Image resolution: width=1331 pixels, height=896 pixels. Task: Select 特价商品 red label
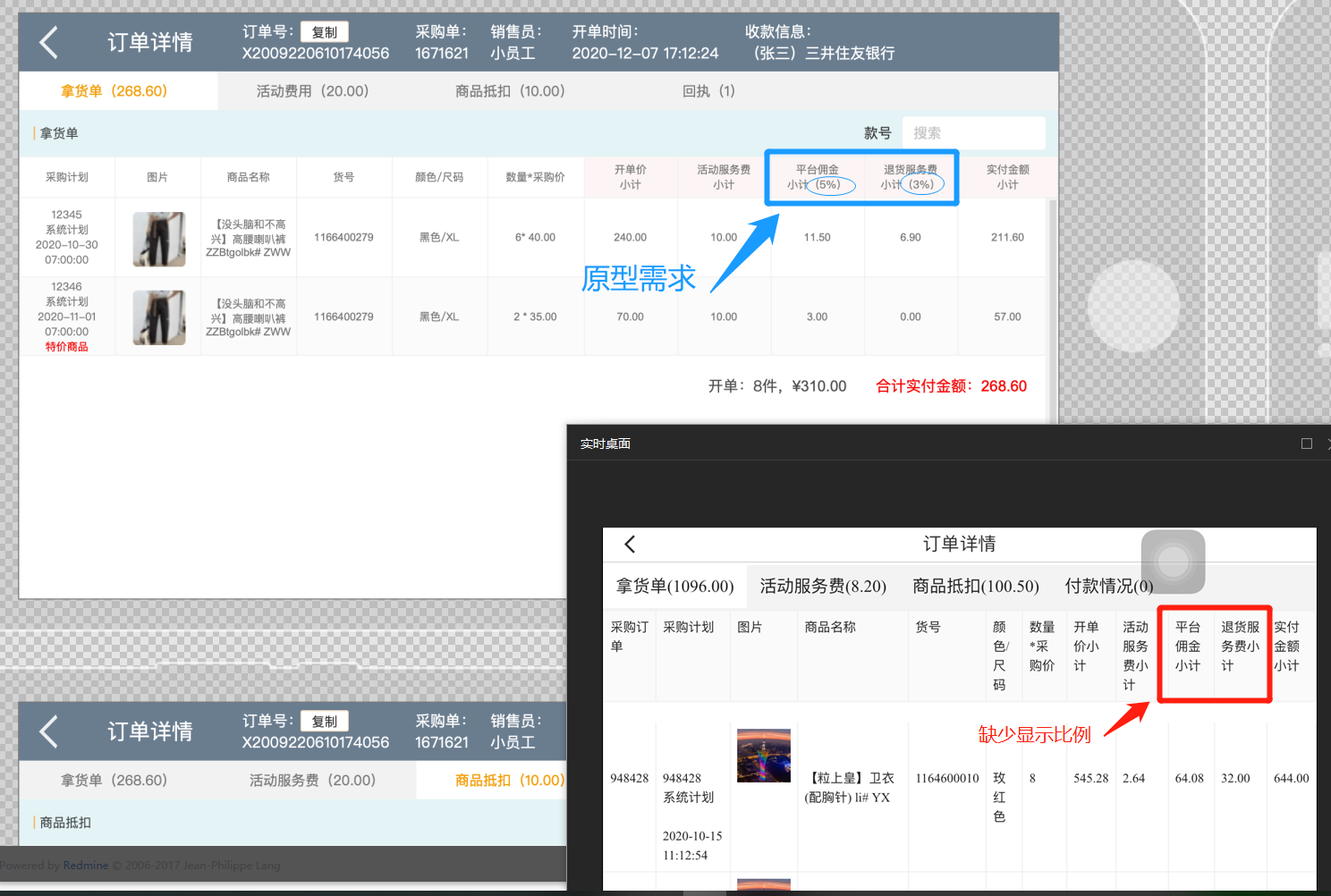click(67, 347)
